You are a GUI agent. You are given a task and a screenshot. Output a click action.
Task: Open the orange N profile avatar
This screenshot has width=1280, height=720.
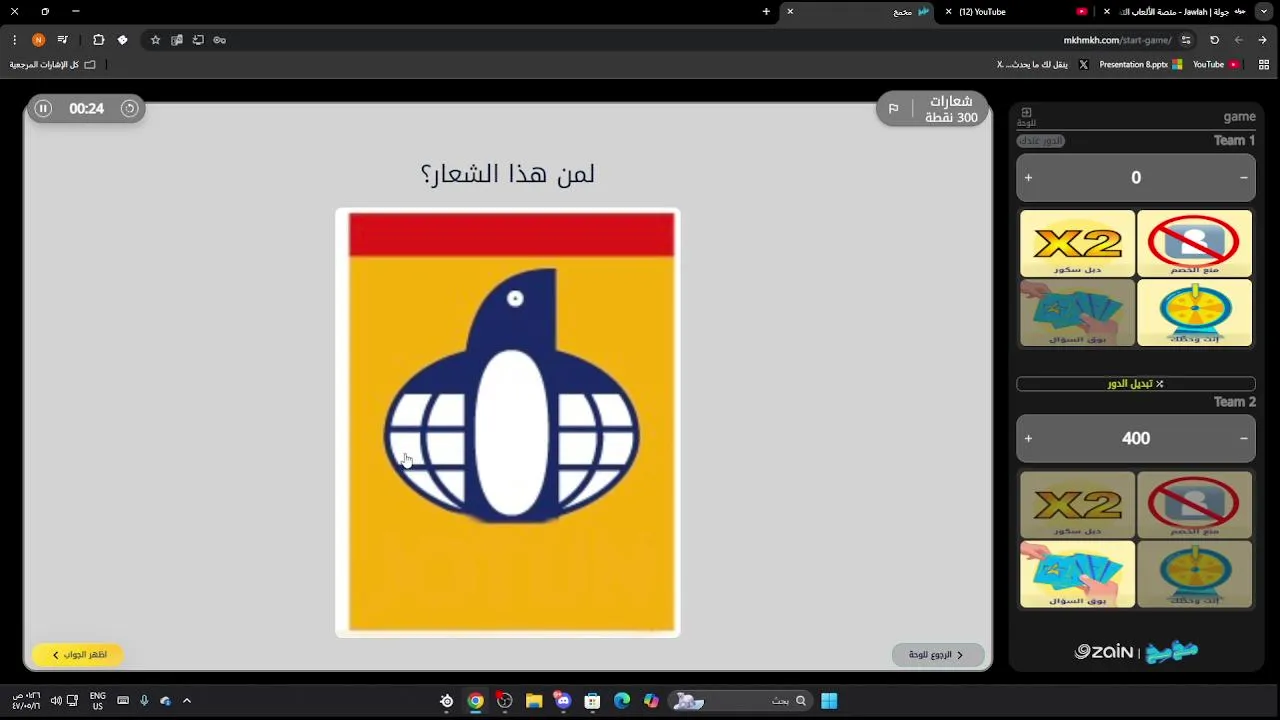pyautogui.click(x=38, y=40)
